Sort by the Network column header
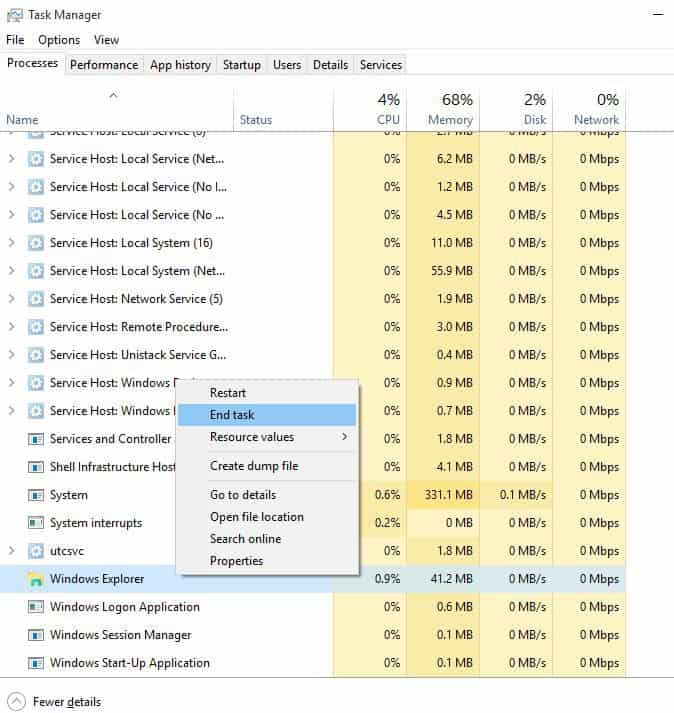 tap(589, 110)
